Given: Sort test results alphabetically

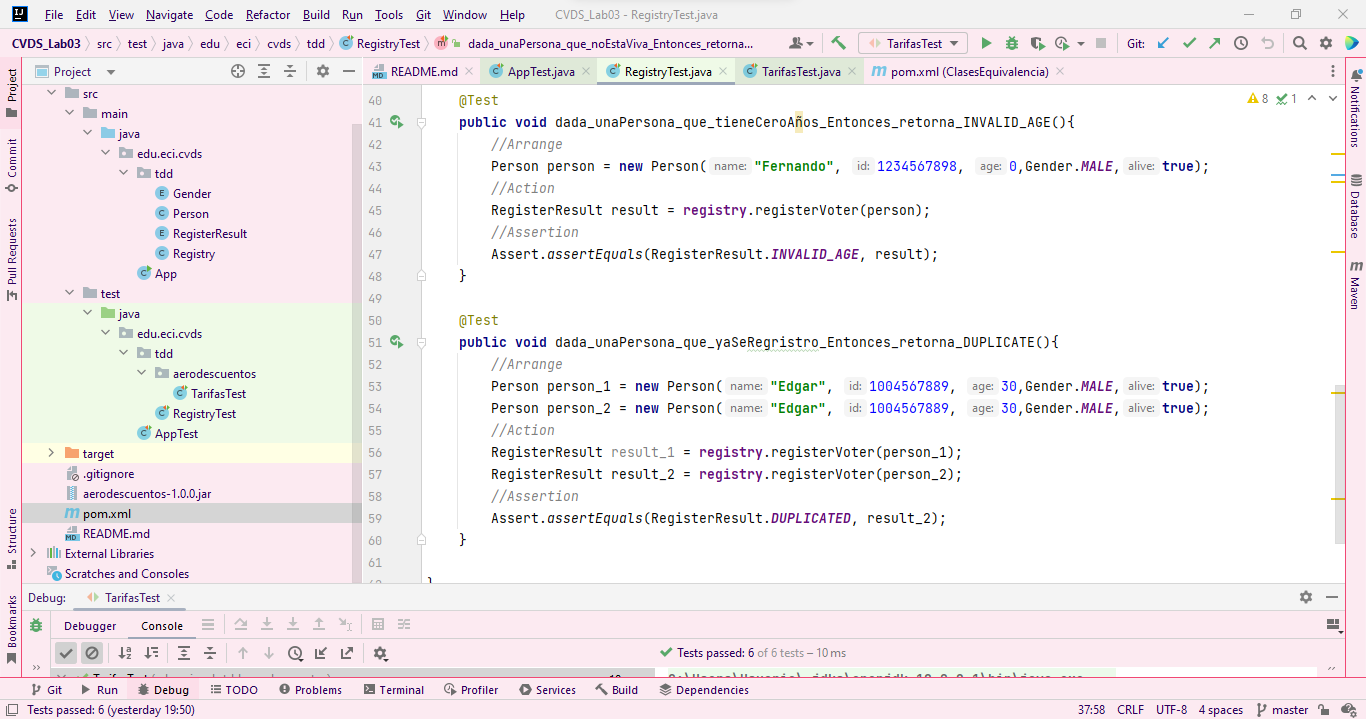Looking at the screenshot, I should (x=125, y=653).
